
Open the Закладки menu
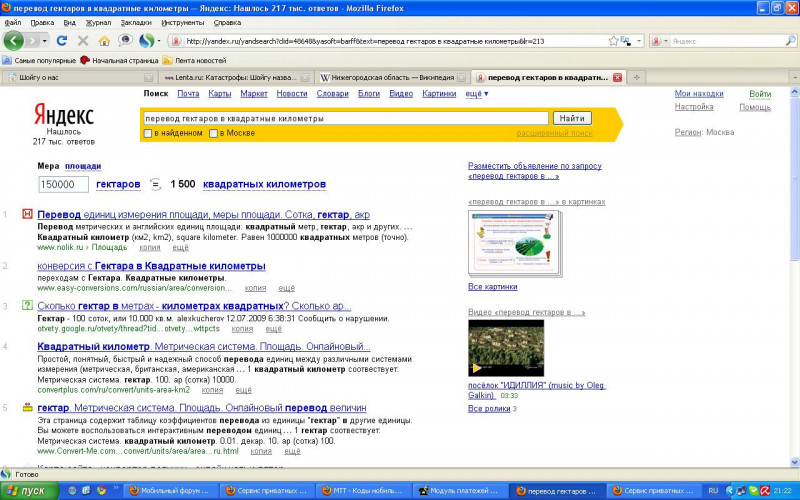pos(136,22)
